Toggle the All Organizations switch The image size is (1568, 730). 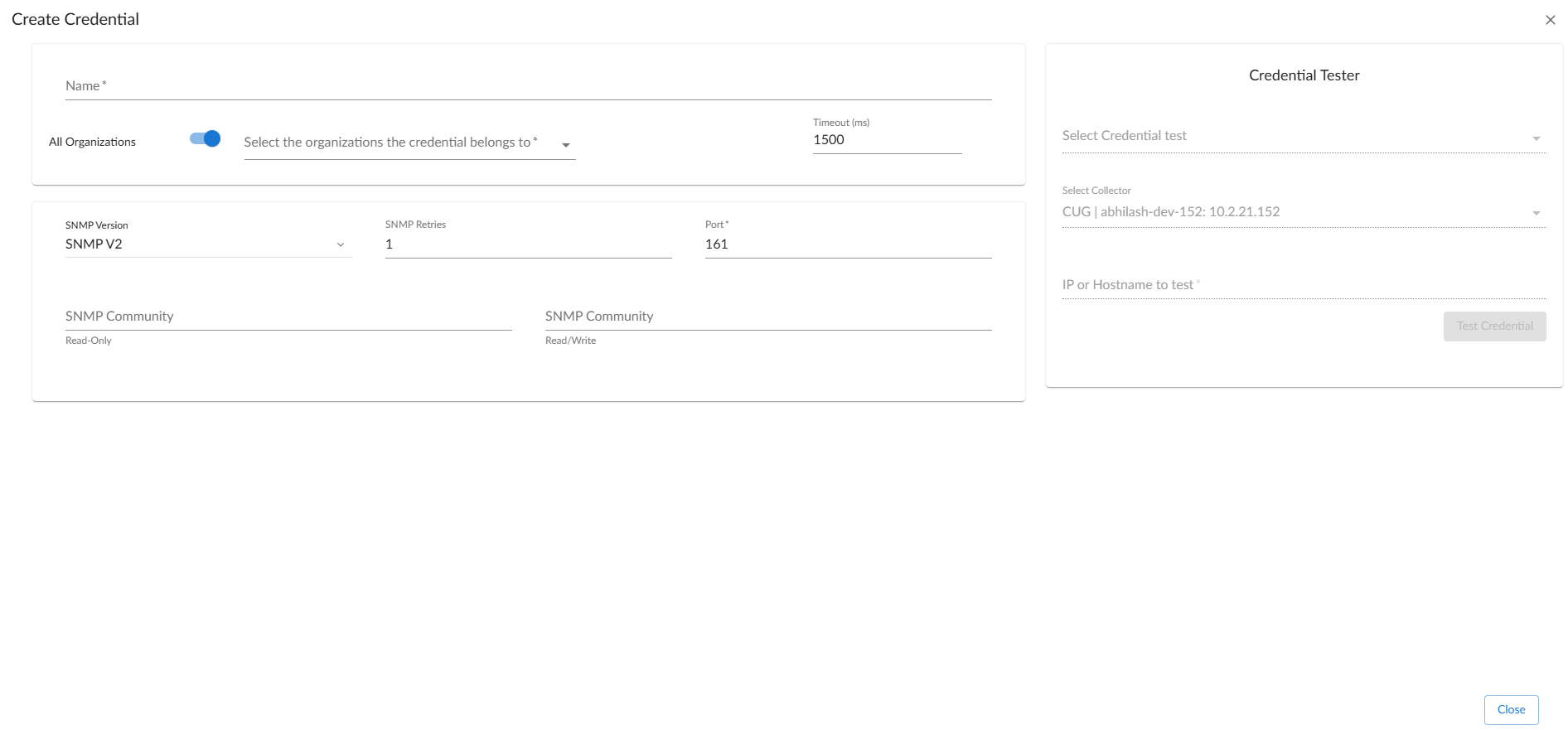pyautogui.click(x=205, y=139)
